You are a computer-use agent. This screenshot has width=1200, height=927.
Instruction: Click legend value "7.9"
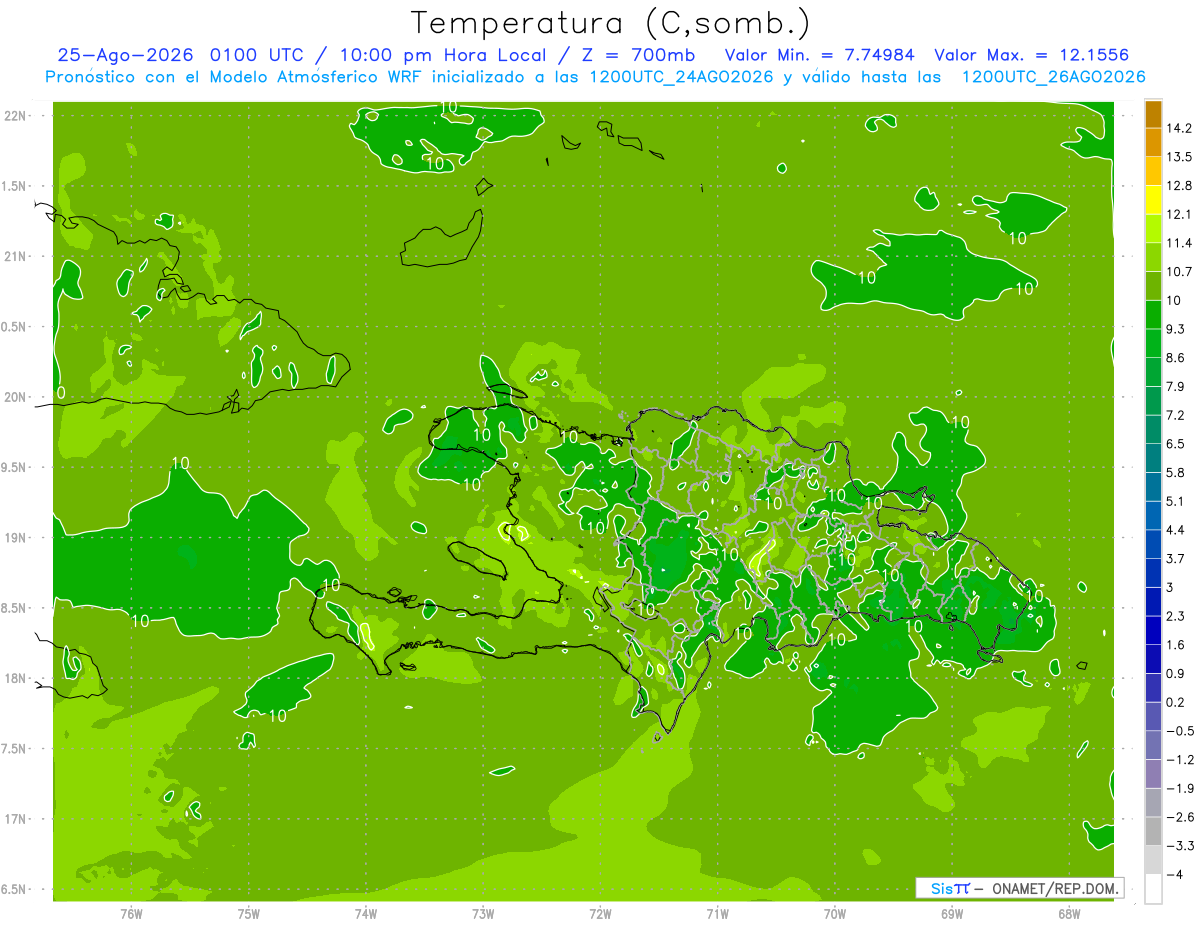point(1176,386)
